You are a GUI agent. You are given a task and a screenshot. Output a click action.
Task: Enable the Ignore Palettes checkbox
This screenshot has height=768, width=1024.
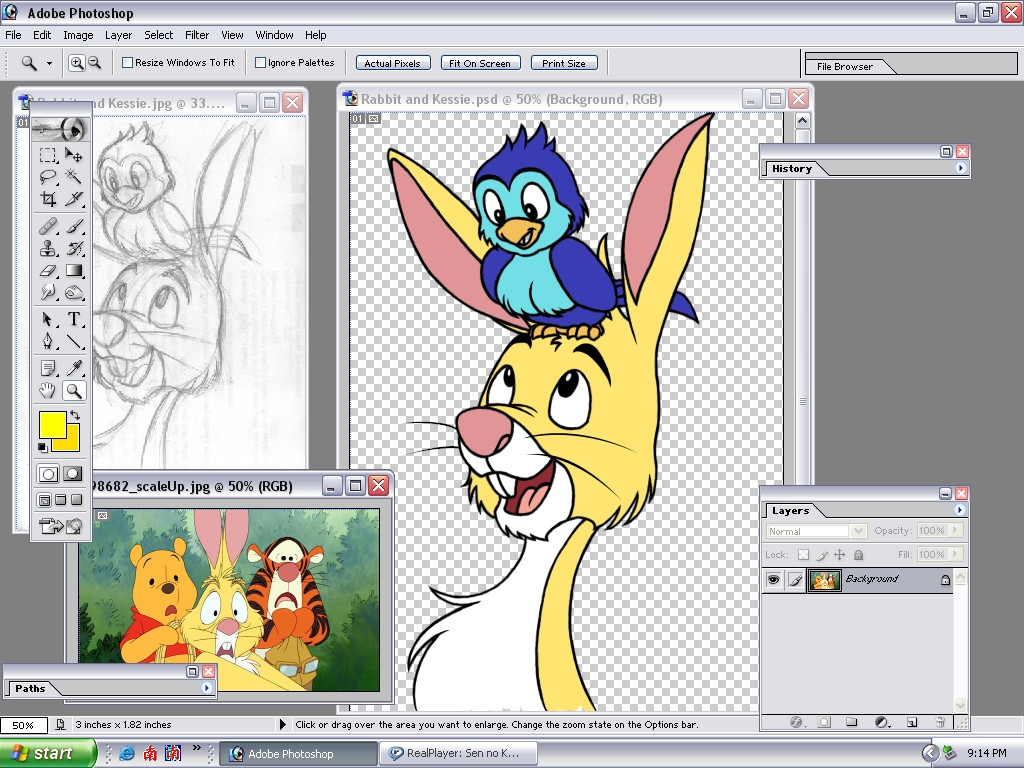(261, 63)
